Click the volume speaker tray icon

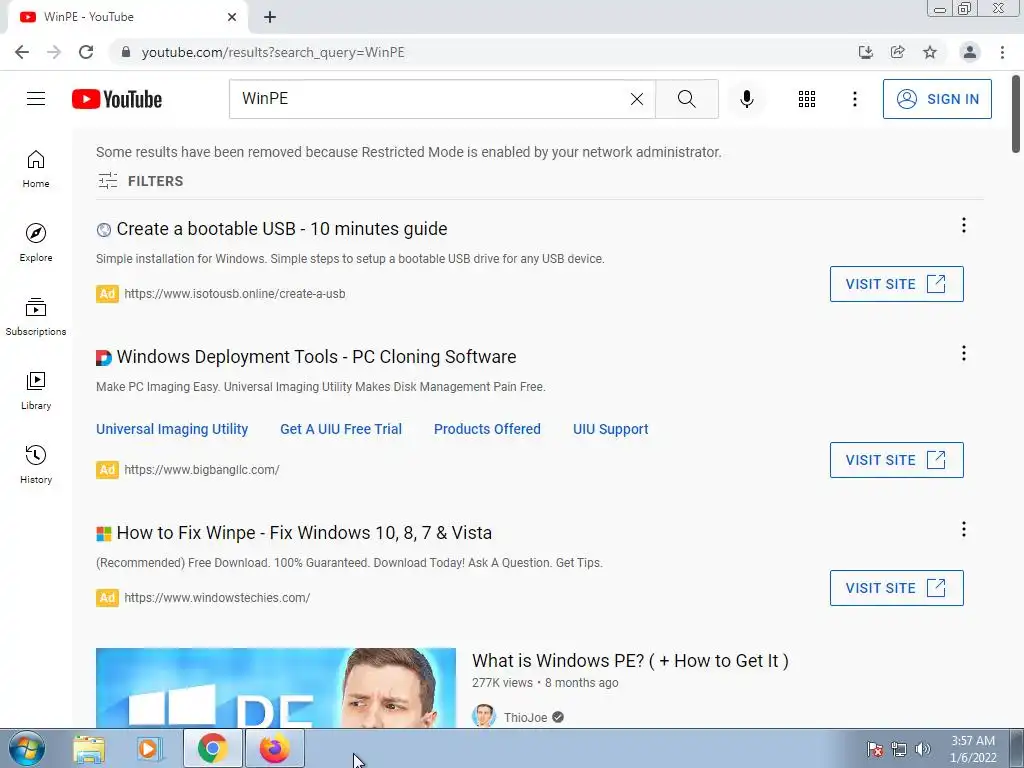point(923,749)
